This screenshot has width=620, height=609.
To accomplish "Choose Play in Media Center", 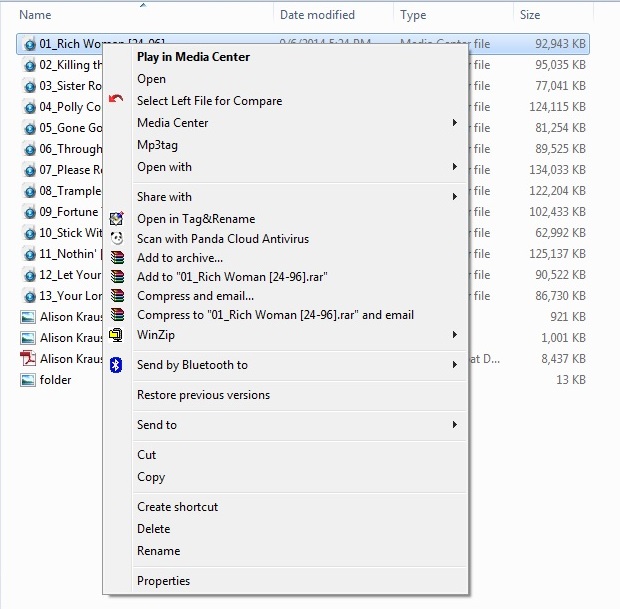I will (x=193, y=57).
